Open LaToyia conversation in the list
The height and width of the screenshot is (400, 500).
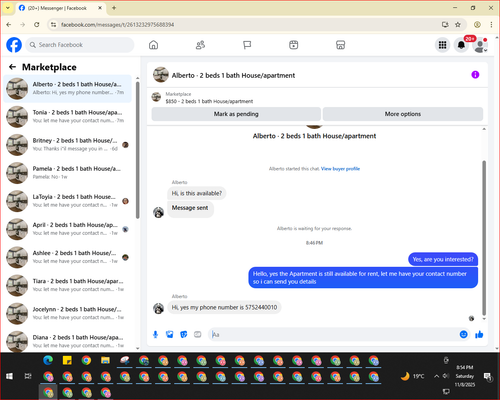tap(68, 201)
